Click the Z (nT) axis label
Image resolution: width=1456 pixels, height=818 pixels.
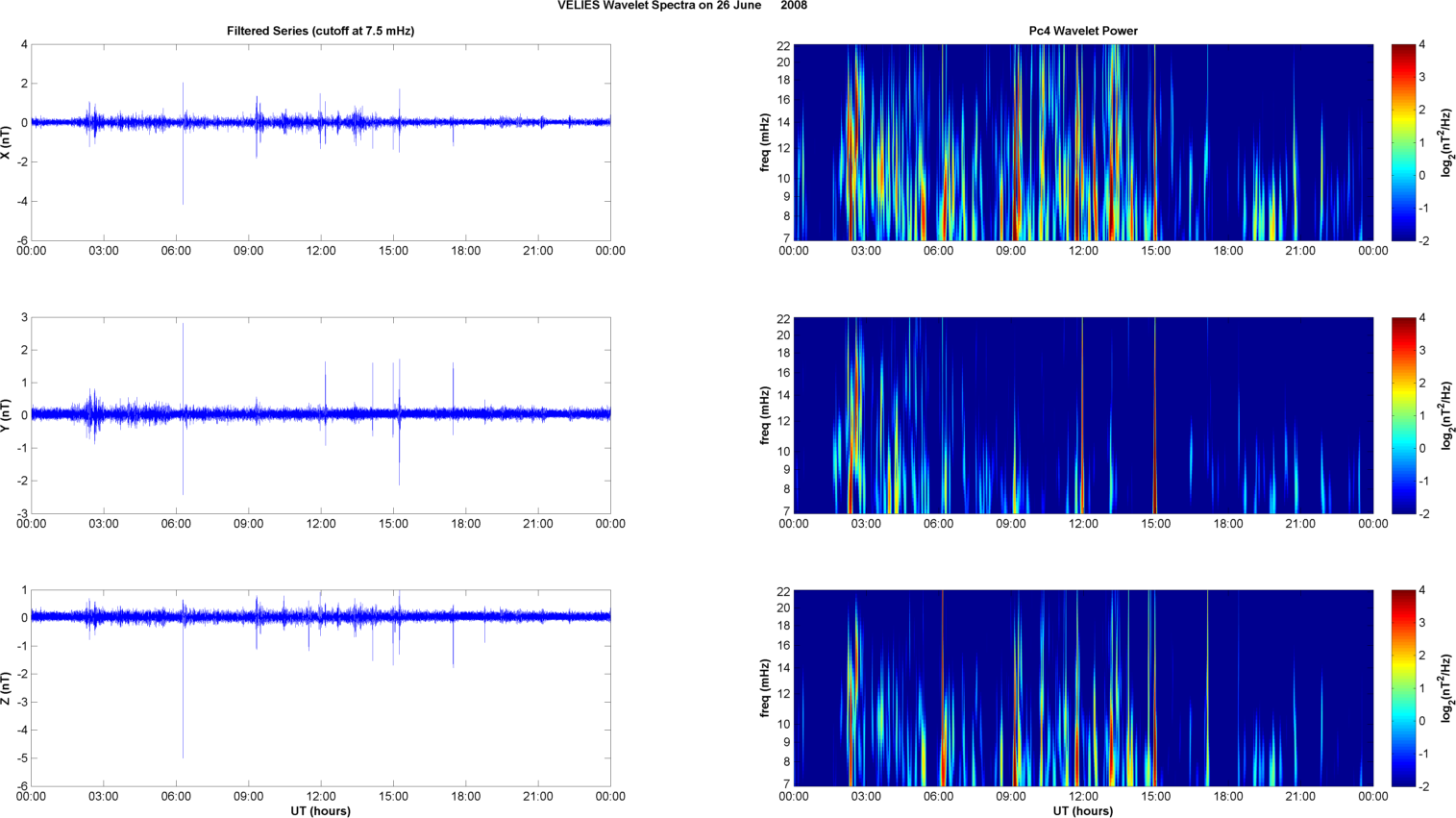(x=7, y=688)
